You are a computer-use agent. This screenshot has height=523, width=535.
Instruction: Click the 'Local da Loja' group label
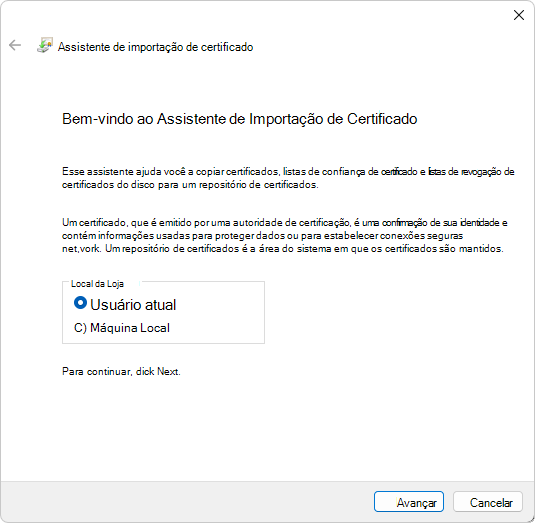[97, 284]
